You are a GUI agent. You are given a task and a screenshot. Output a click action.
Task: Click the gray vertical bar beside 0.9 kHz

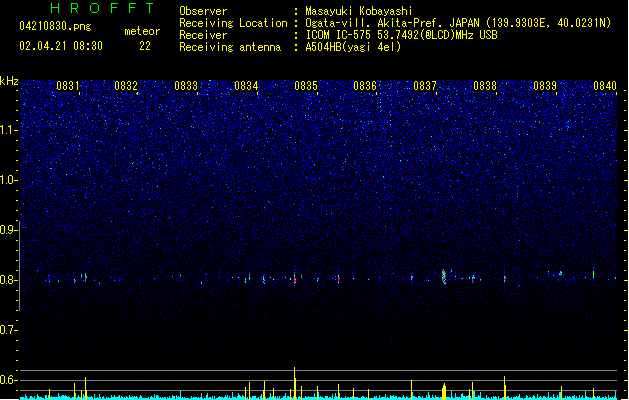point(20,266)
